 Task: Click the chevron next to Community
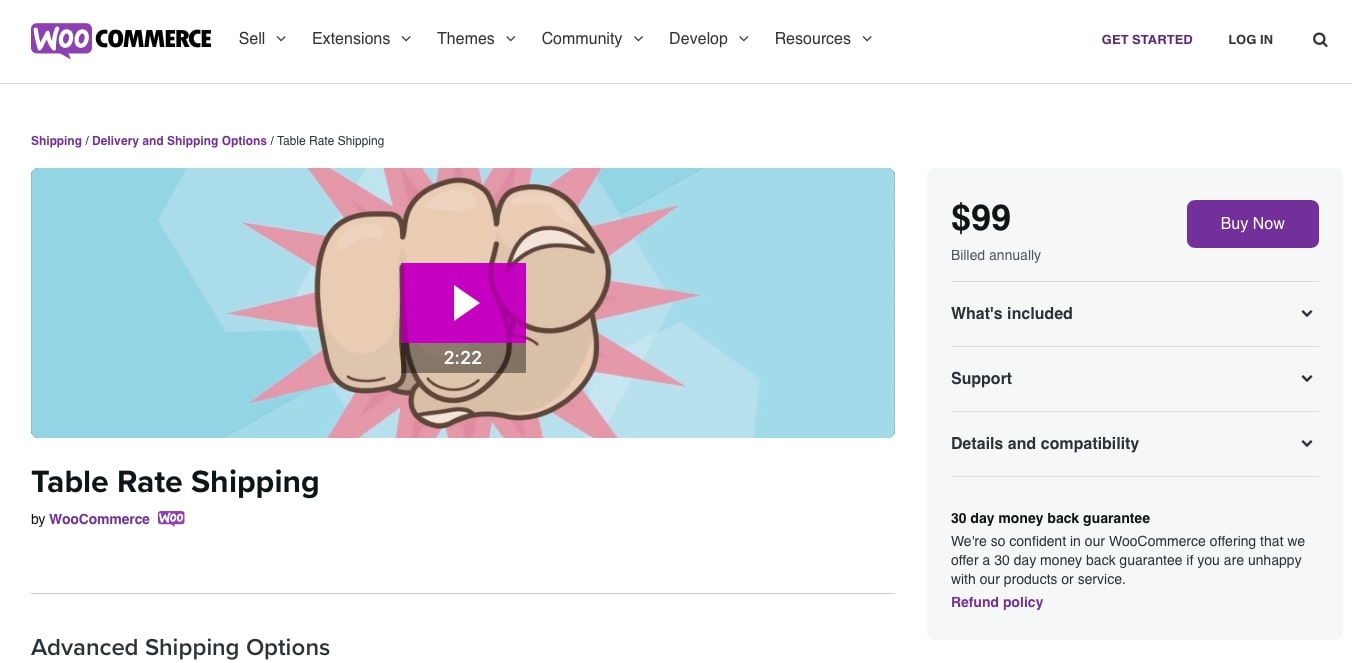coord(638,39)
